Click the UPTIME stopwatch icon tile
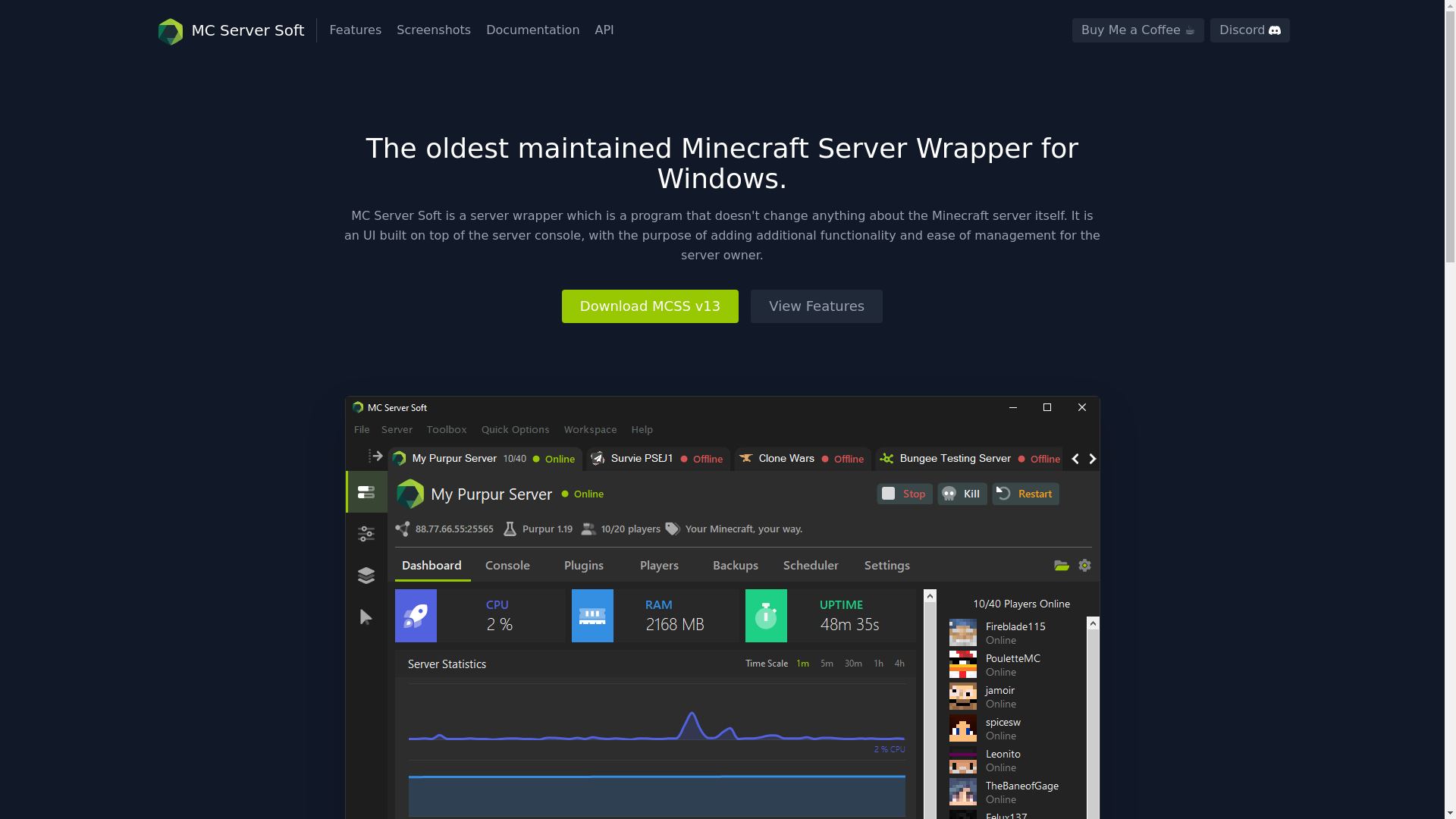This screenshot has height=819, width=1456. click(x=766, y=616)
